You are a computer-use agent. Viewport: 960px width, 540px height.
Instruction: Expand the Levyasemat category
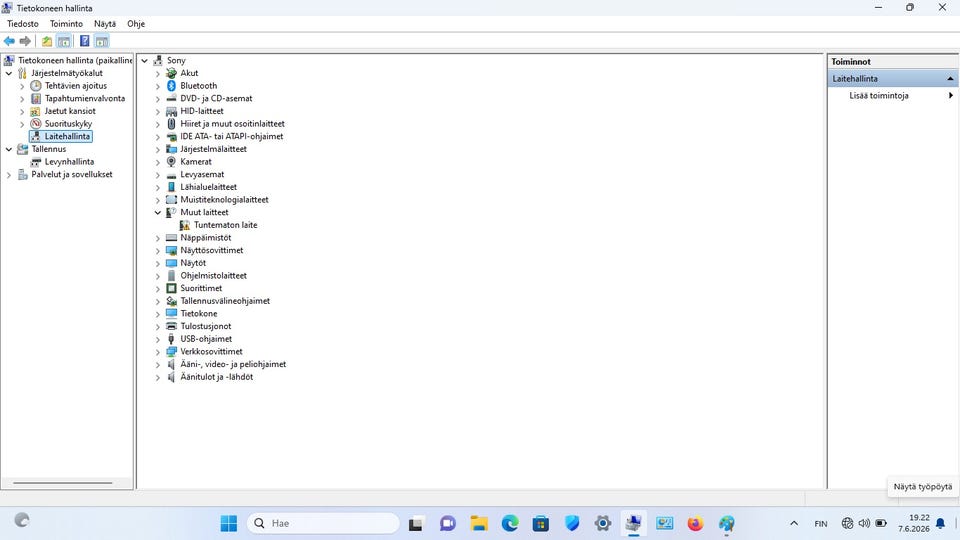pyautogui.click(x=158, y=174)
